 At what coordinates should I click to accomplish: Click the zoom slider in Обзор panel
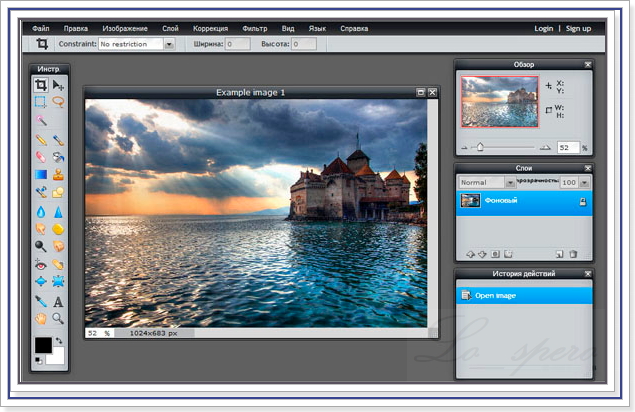[x=481, y=146]
